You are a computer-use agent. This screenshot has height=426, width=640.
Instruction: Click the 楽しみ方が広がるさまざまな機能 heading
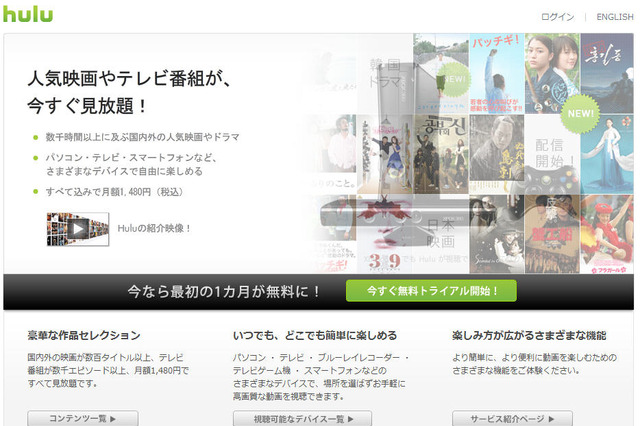coord(529,335)
